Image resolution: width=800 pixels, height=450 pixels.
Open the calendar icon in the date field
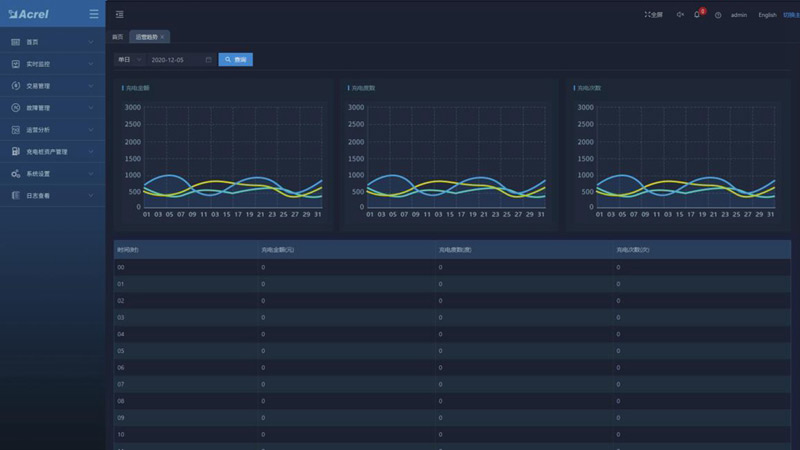[208, 60]
